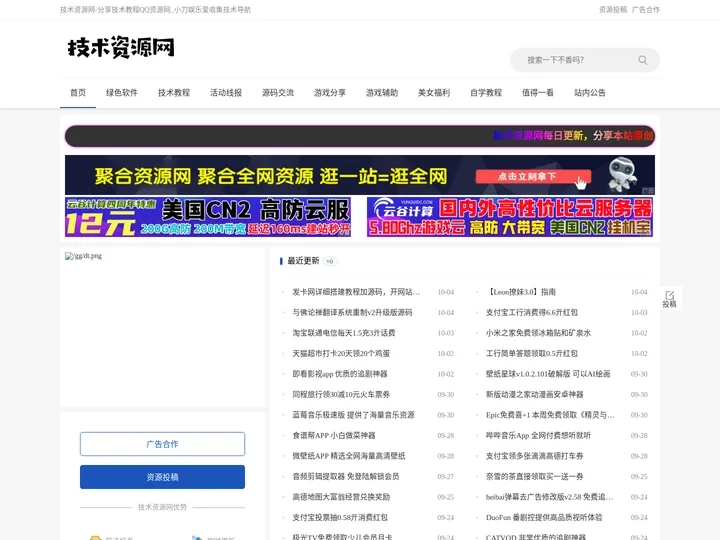Open 新版动漫之家动漫画安卓神器 post
This screenshot has width=720, height=540.
534,394
